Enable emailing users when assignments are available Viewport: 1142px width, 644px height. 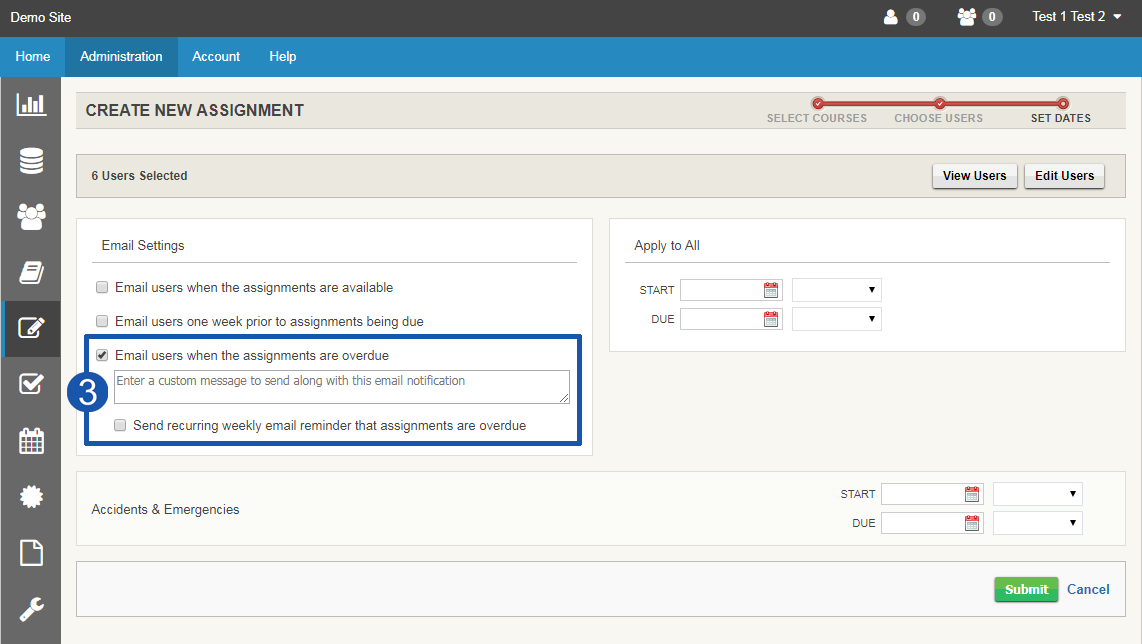point(101,287)
